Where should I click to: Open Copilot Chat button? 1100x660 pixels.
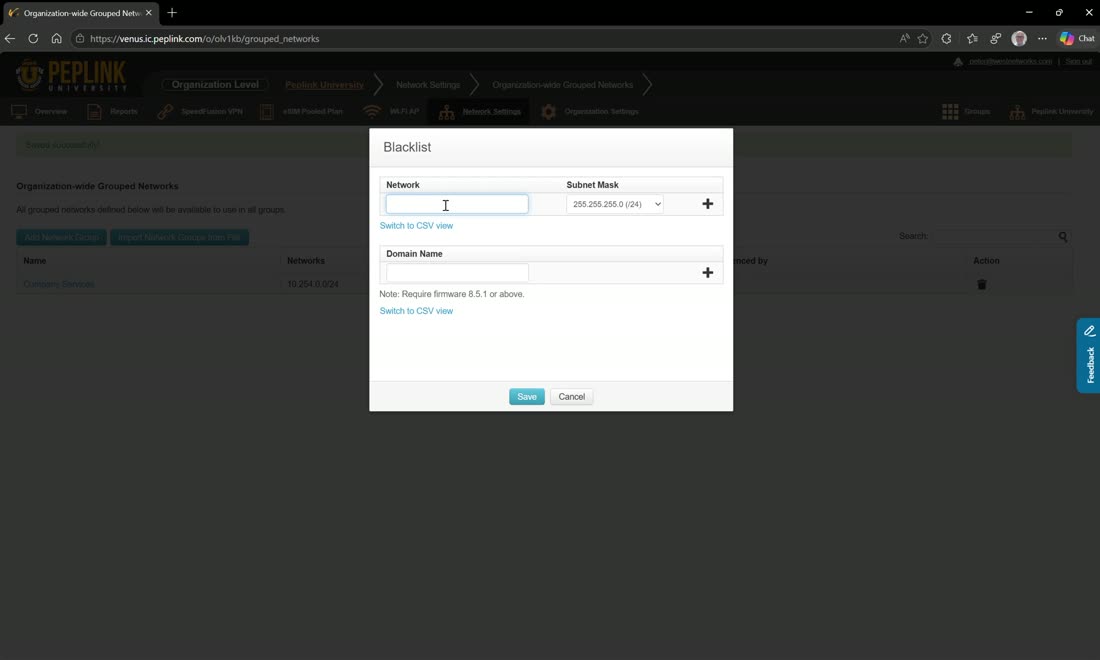click(1078, 39)
